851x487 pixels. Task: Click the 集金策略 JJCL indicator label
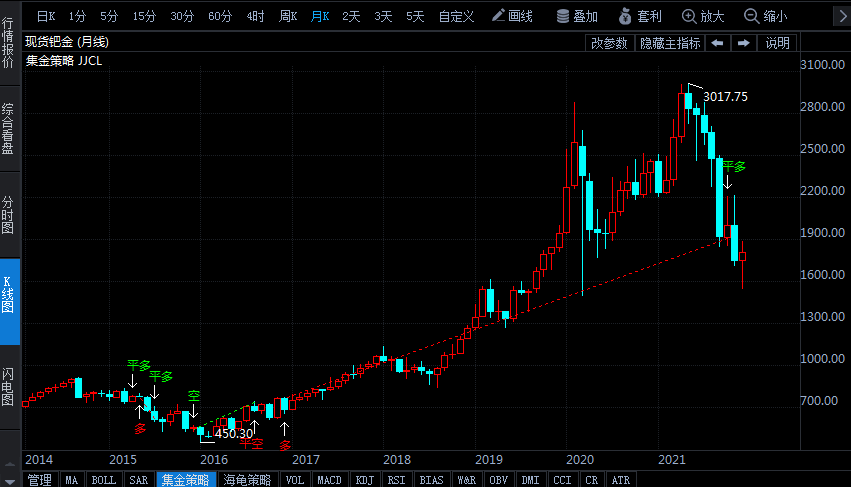point(64,61)
